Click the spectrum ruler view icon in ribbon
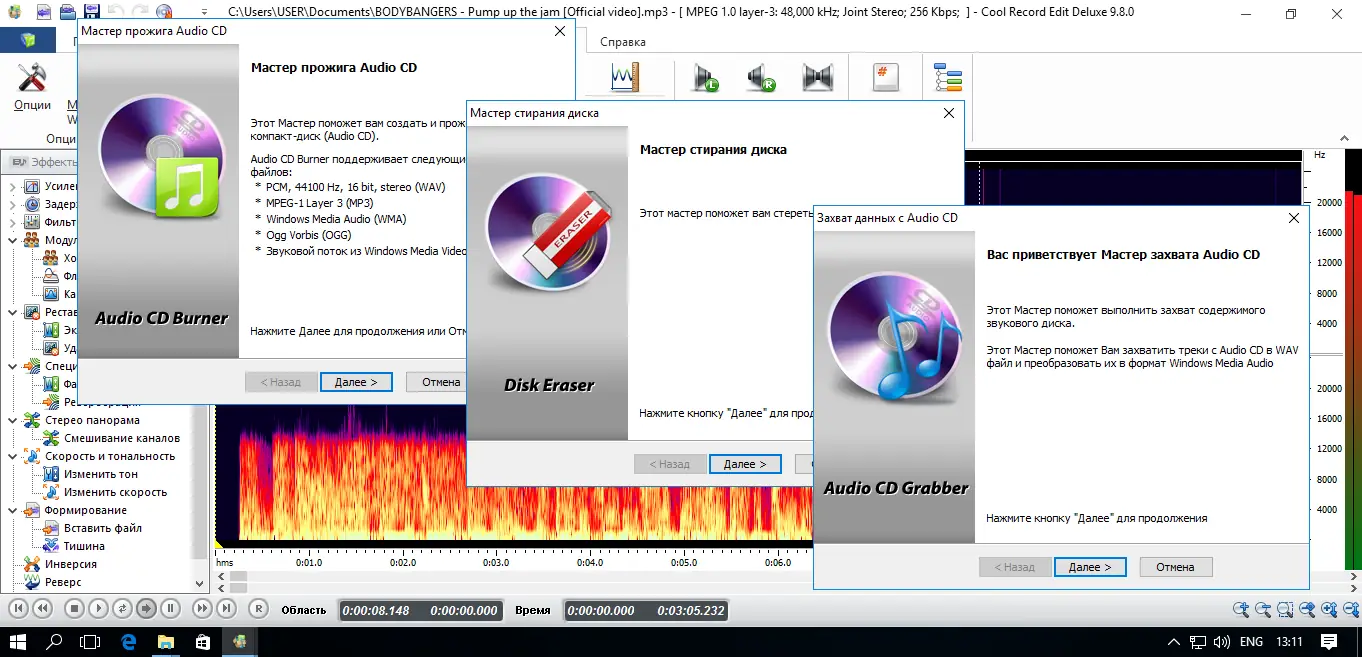Screen dimensions: 1362x657 point(625,77)
